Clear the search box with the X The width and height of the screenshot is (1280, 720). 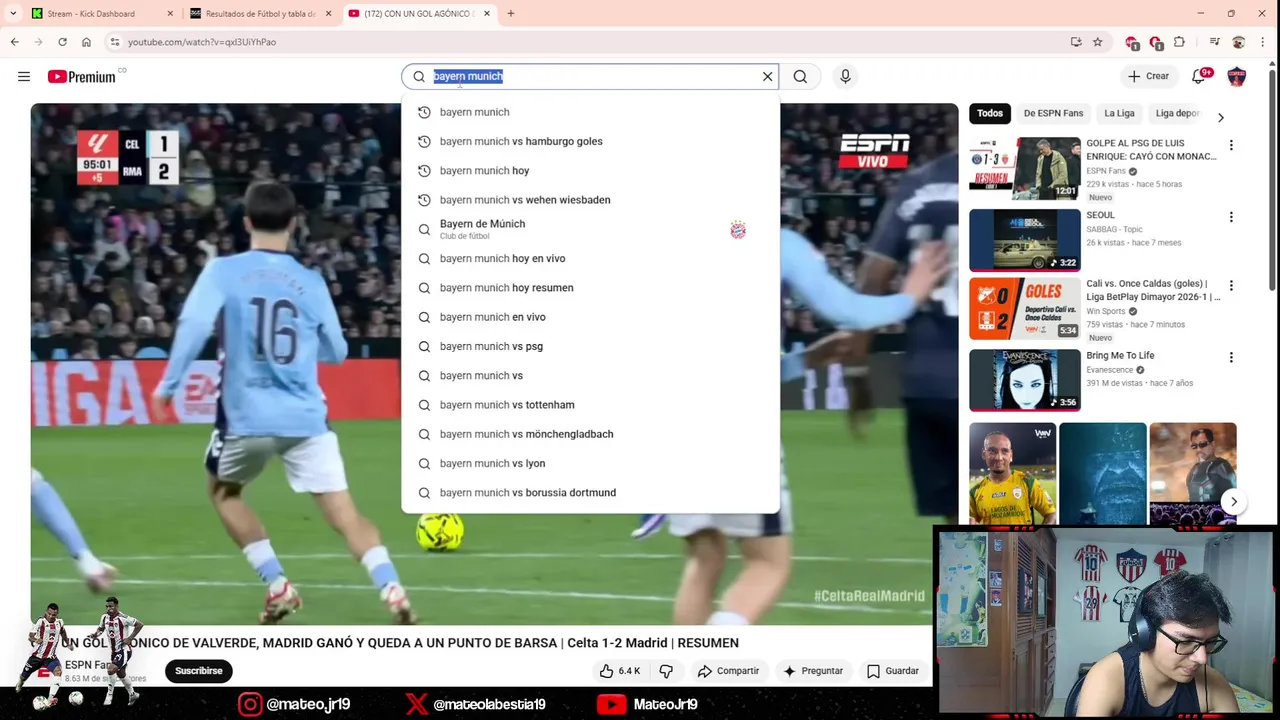click(x=767, y=76)
